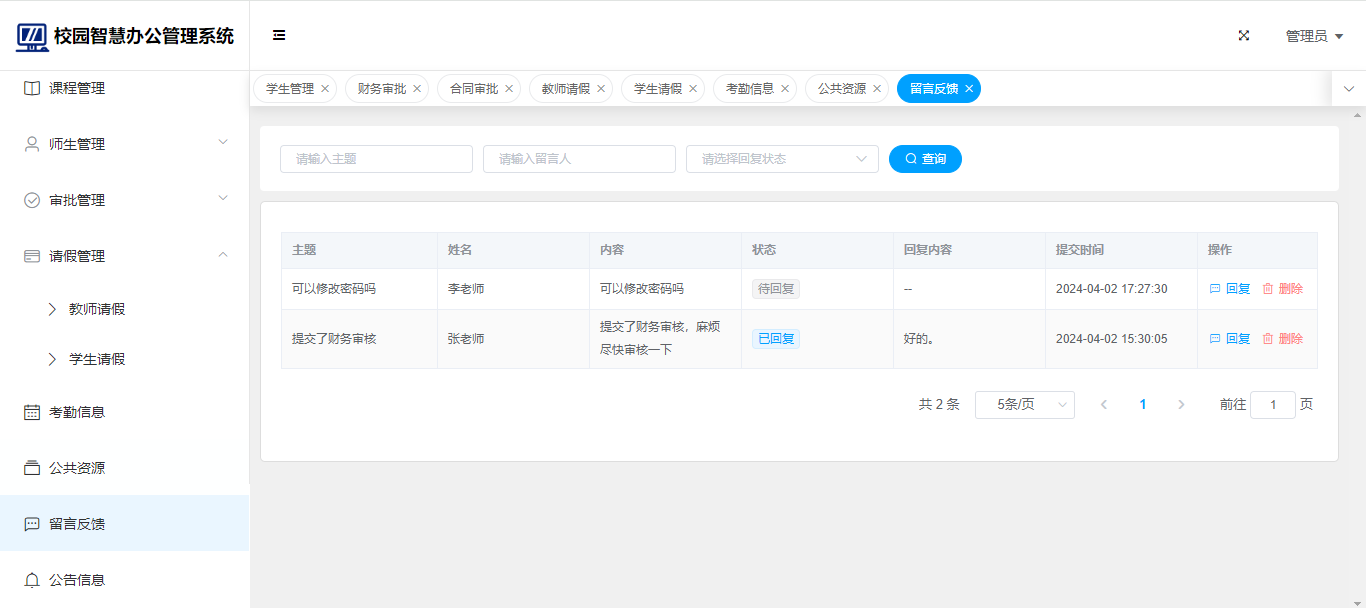
Task: Open the 请选择回复状态 dropdown
Action: coord(781,159)
